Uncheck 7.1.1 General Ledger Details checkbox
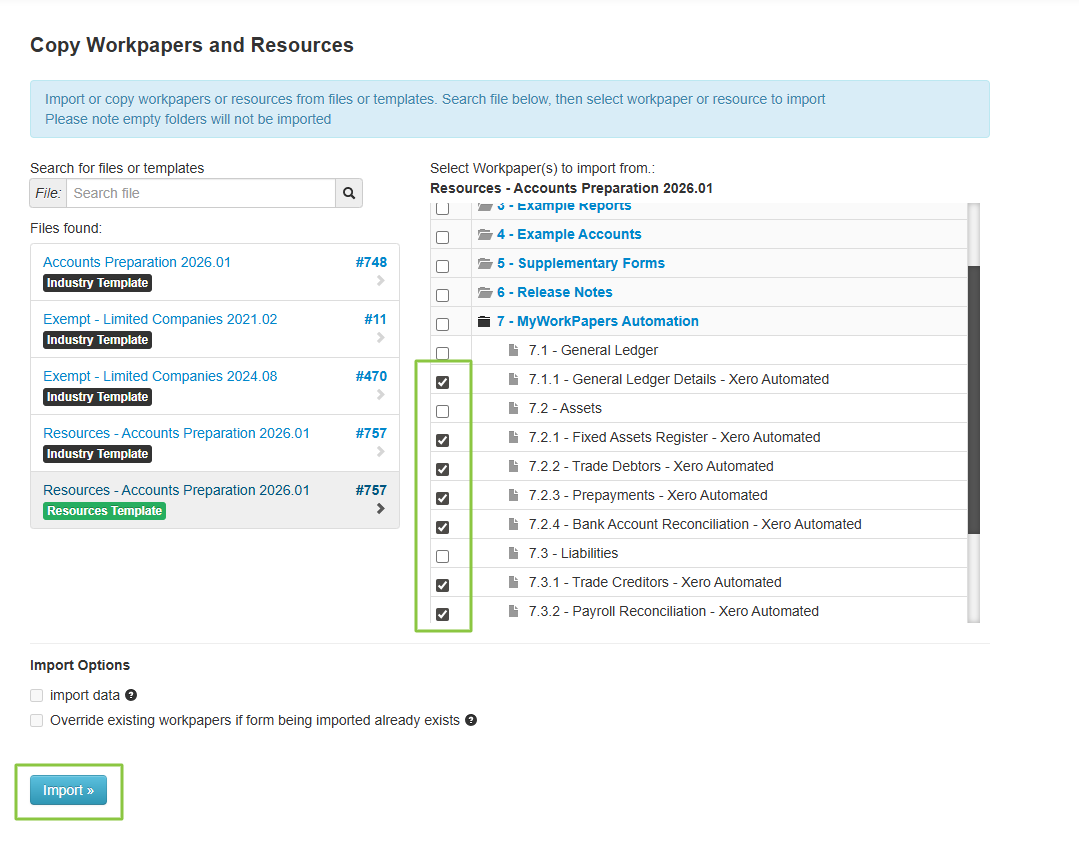Screen dimensions: 1079x867 coord(442,382)
